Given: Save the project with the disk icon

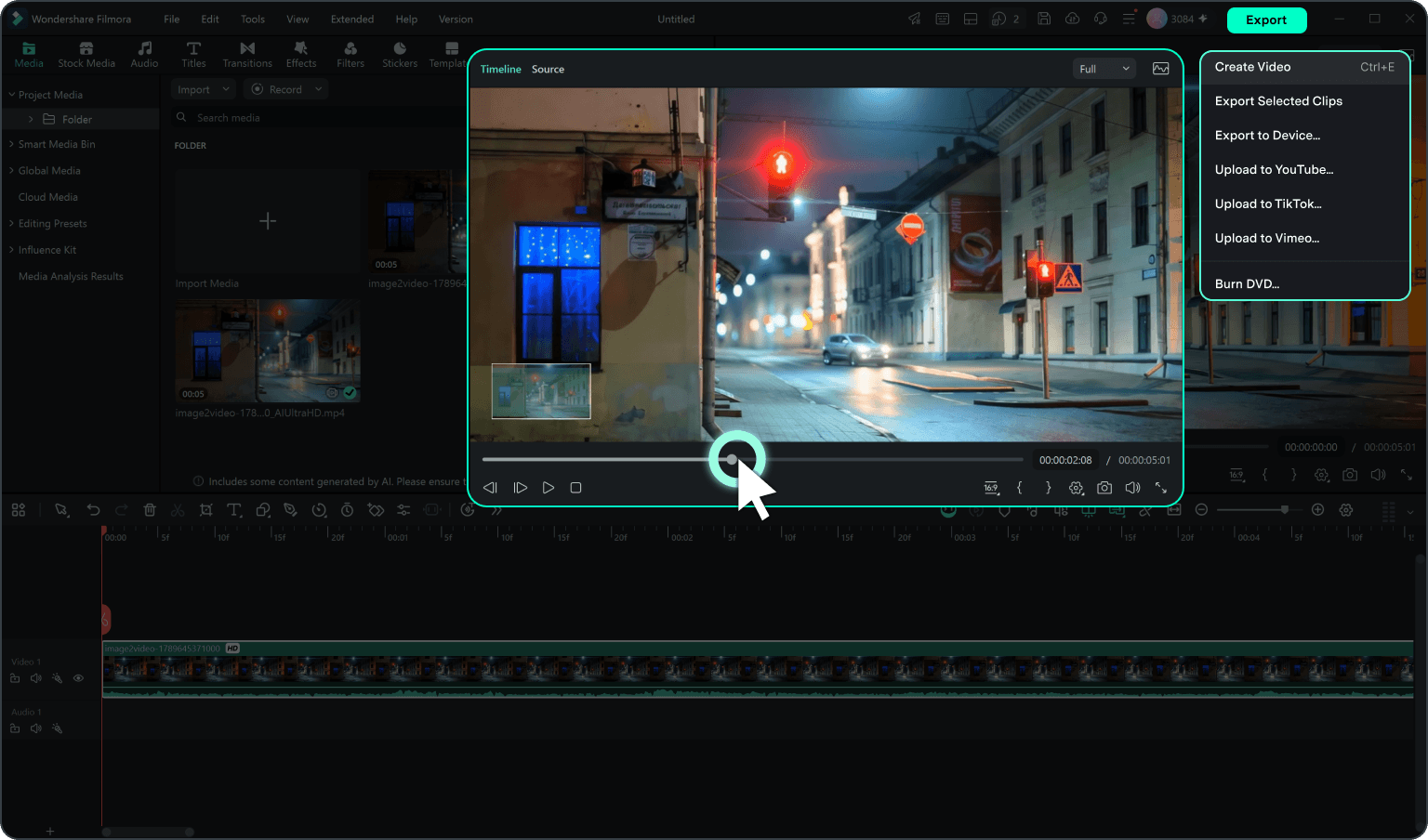Looking at the screenshot, I should [1044, 19].
